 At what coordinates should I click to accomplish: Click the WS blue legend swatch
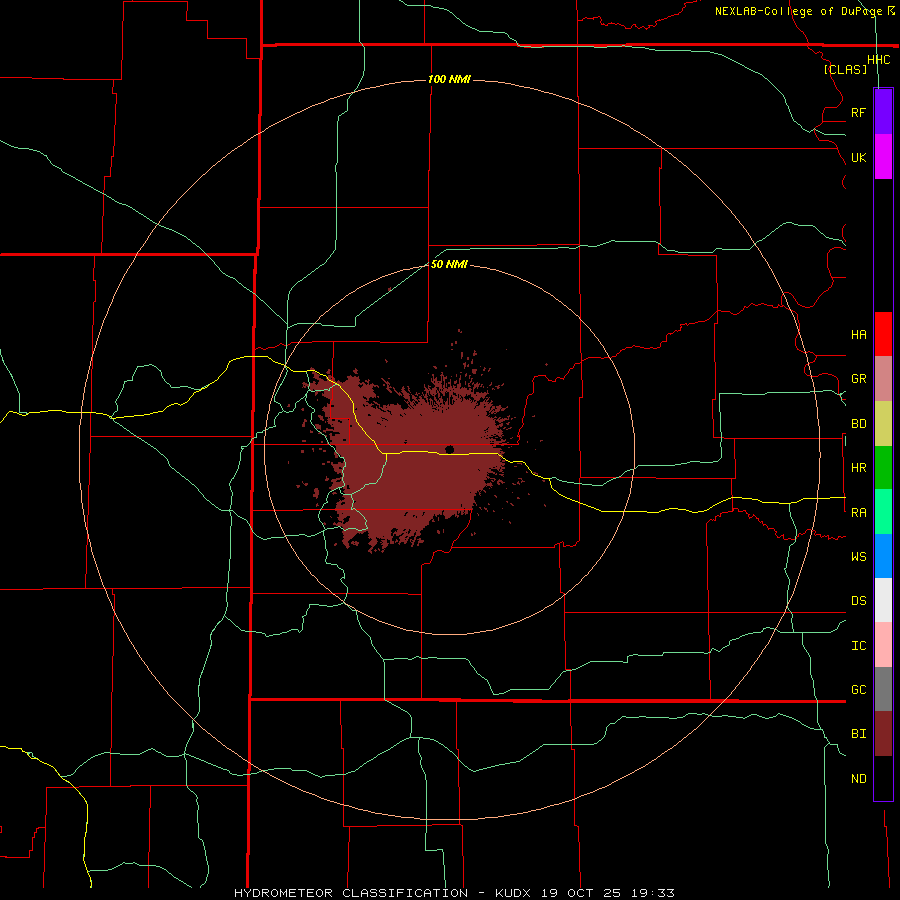coord(883,556)
